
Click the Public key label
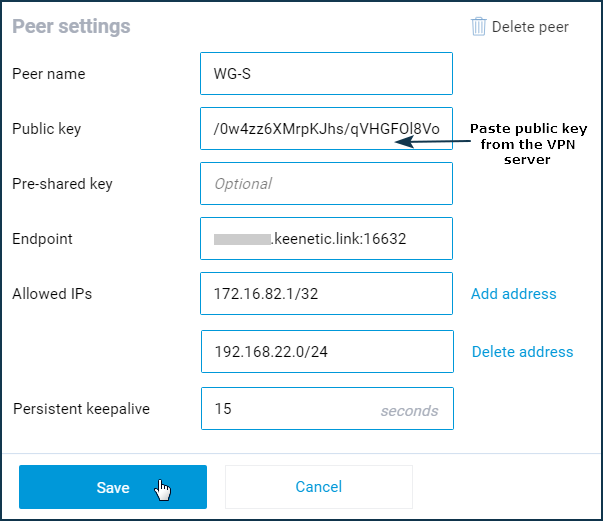(47, 129)
